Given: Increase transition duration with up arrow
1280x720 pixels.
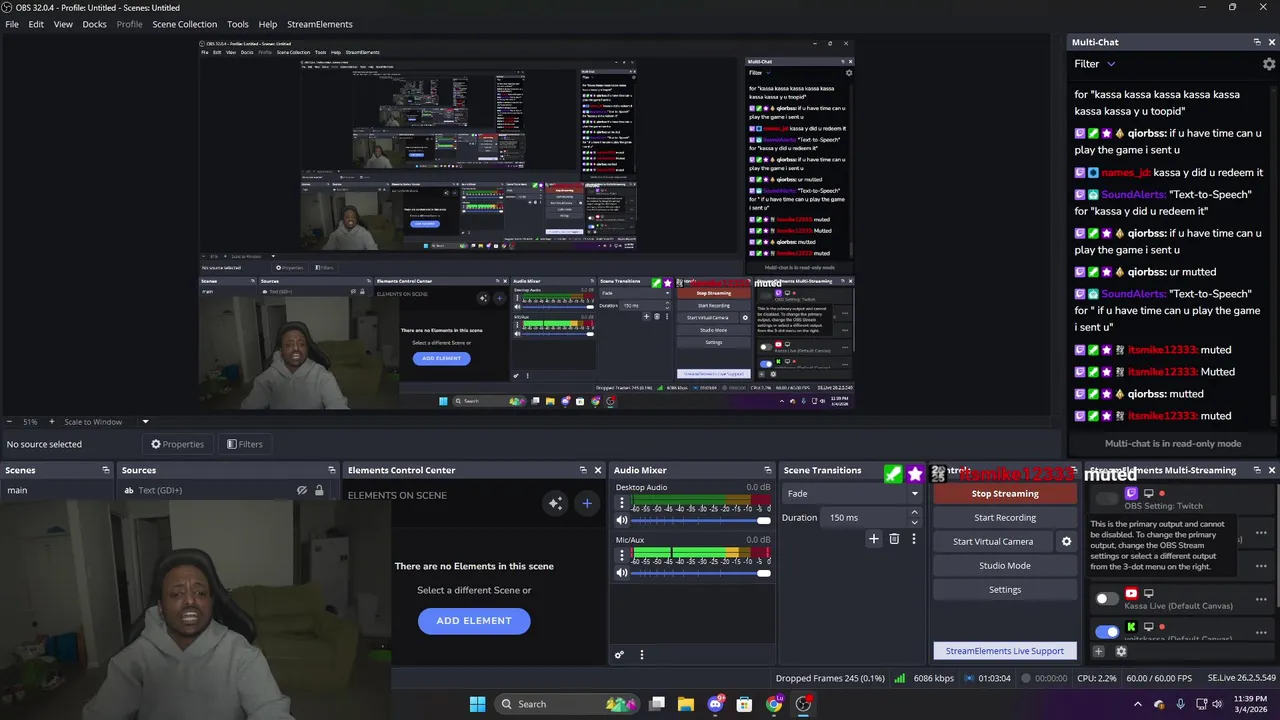Looking at the screenshot, I should (914, 513).
